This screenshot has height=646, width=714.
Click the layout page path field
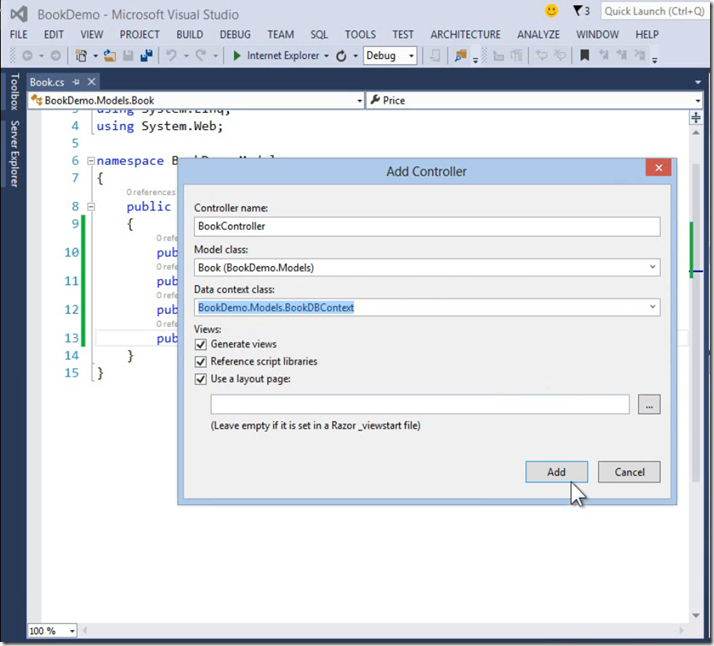pos(420,404)
